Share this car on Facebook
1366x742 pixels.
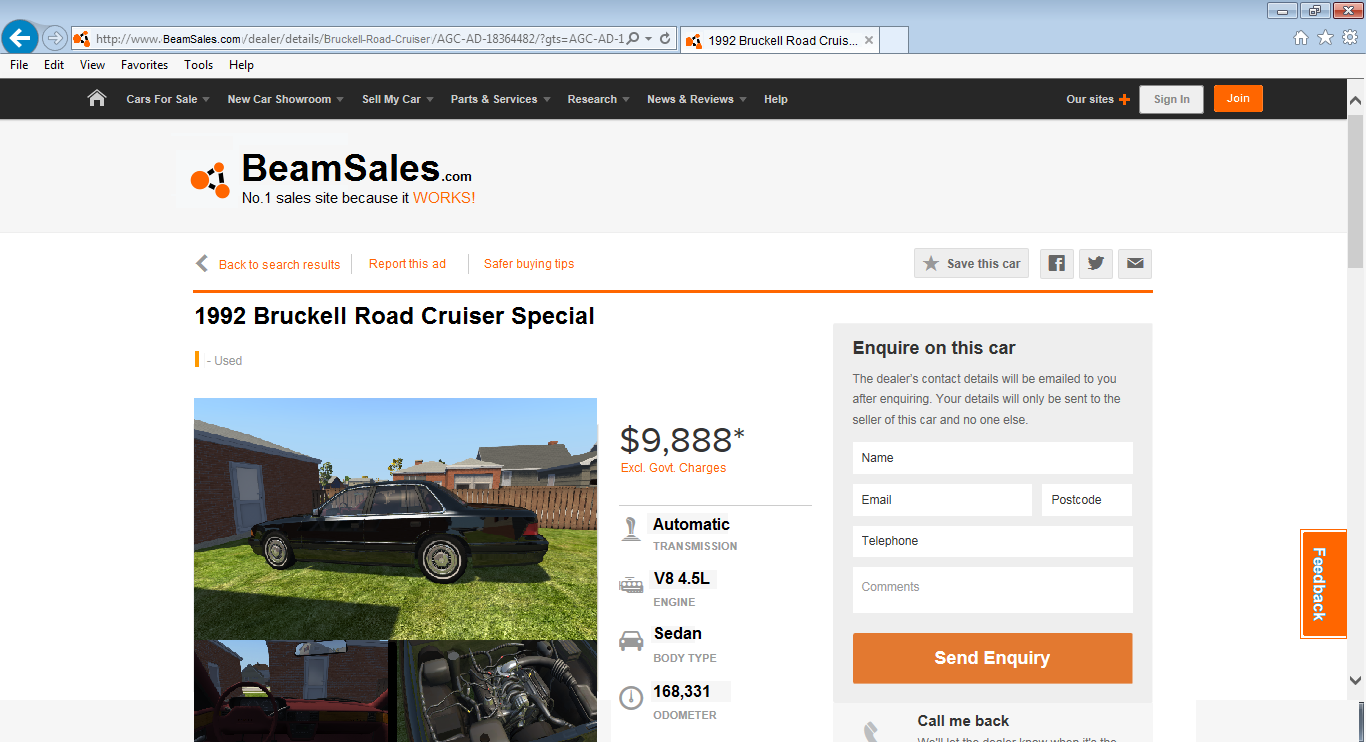tap(1057, 263)
